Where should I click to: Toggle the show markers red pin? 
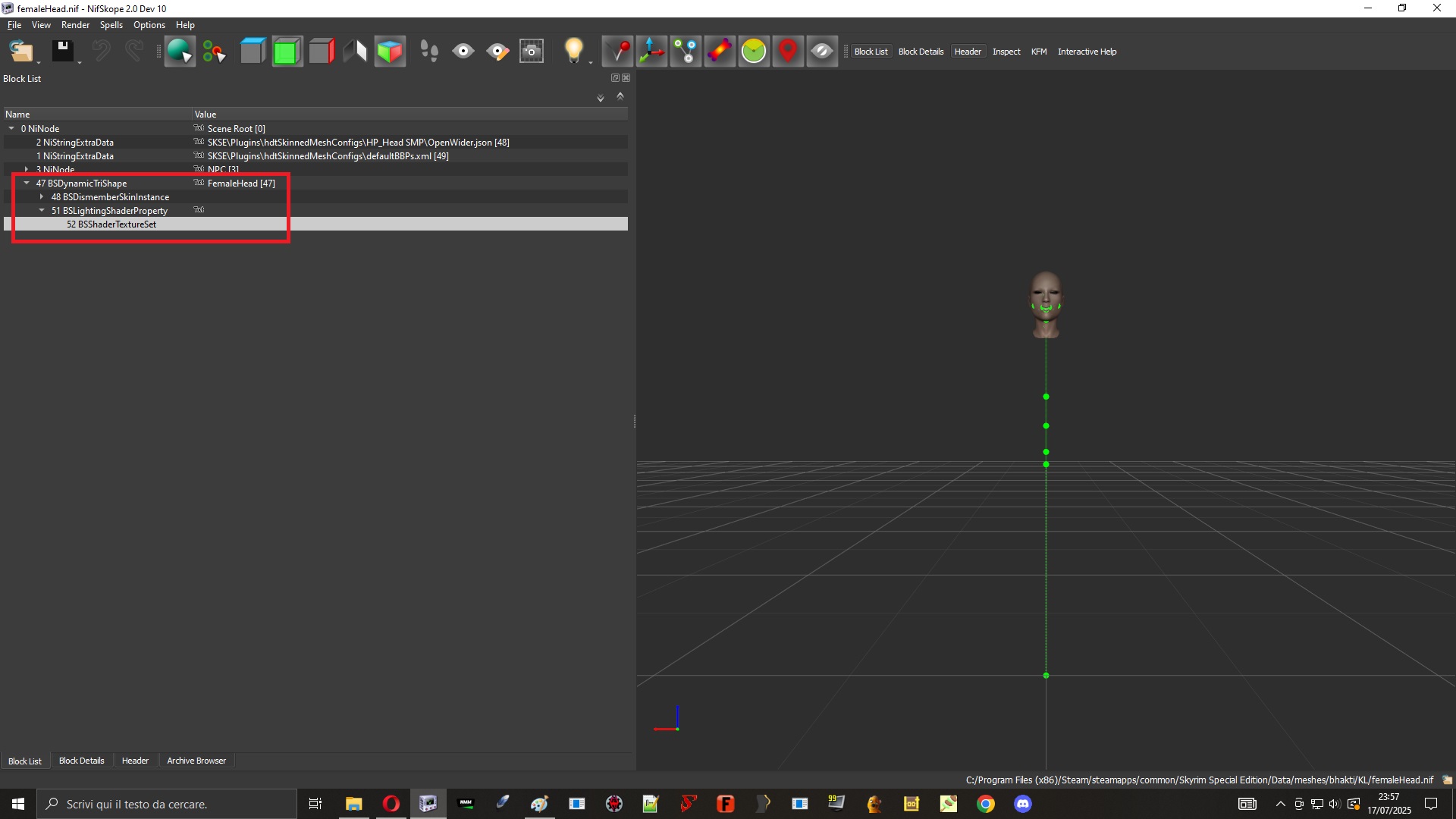(x=788, y=52)
